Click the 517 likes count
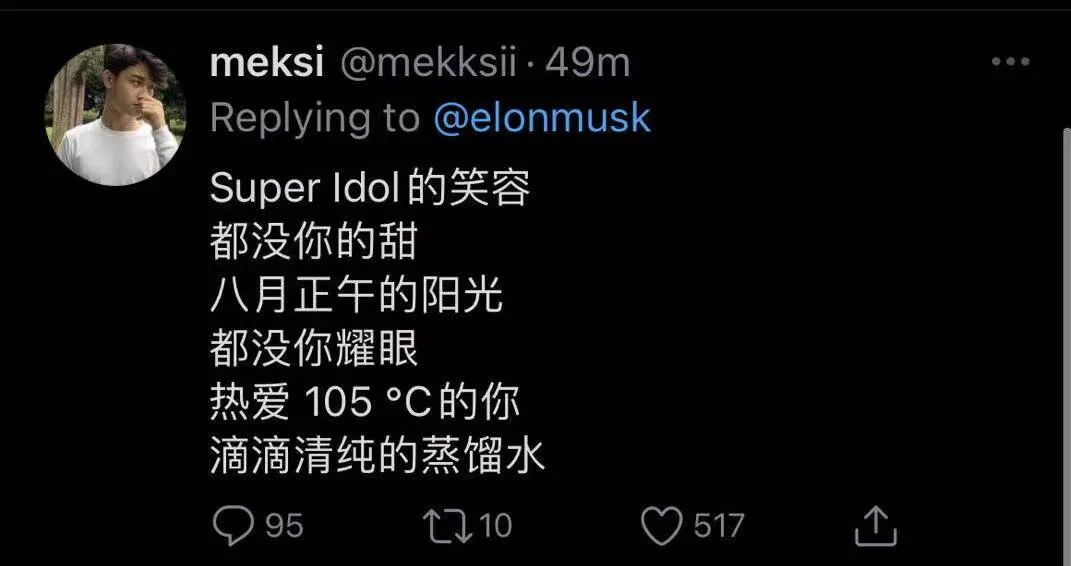This screenshot has height=566, width=1071. pyautogui.click(x=719, y=525)
